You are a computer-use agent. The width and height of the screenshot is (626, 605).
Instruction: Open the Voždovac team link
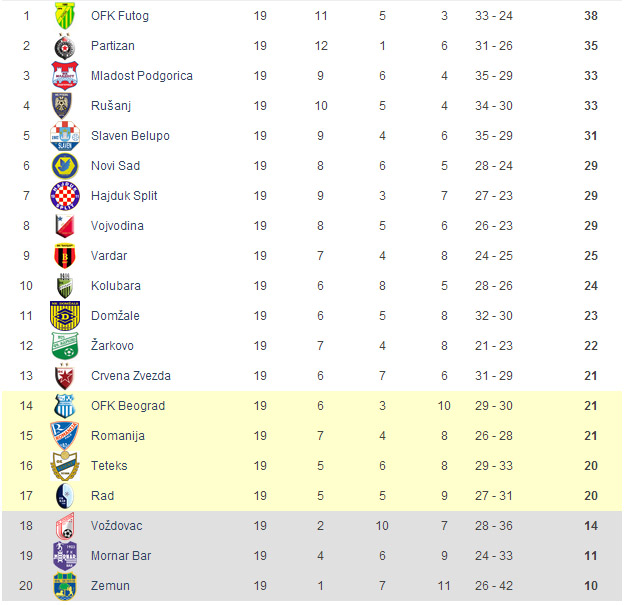coord(117,526)
